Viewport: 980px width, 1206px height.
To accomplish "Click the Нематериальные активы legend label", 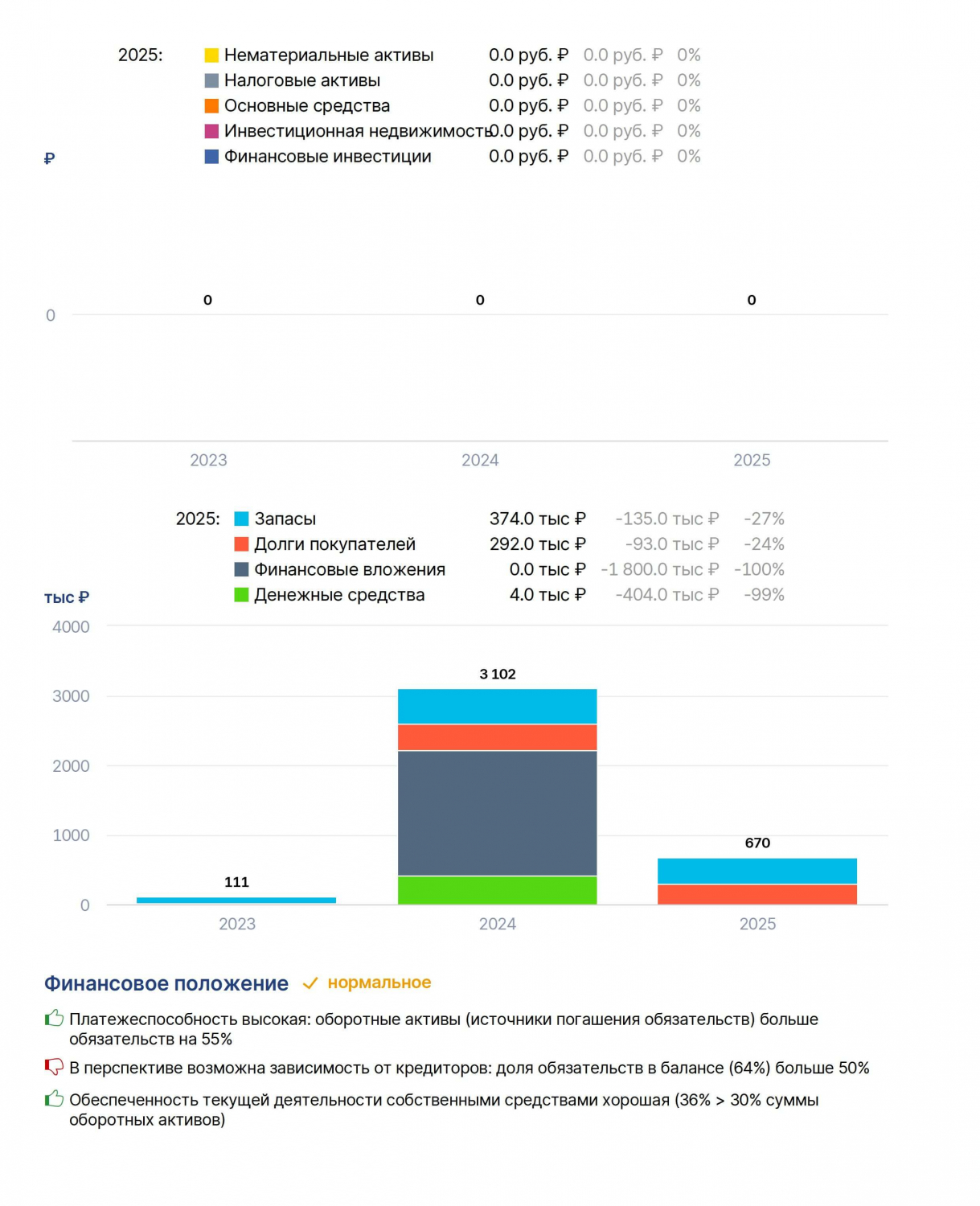I will tap(329, 55).
